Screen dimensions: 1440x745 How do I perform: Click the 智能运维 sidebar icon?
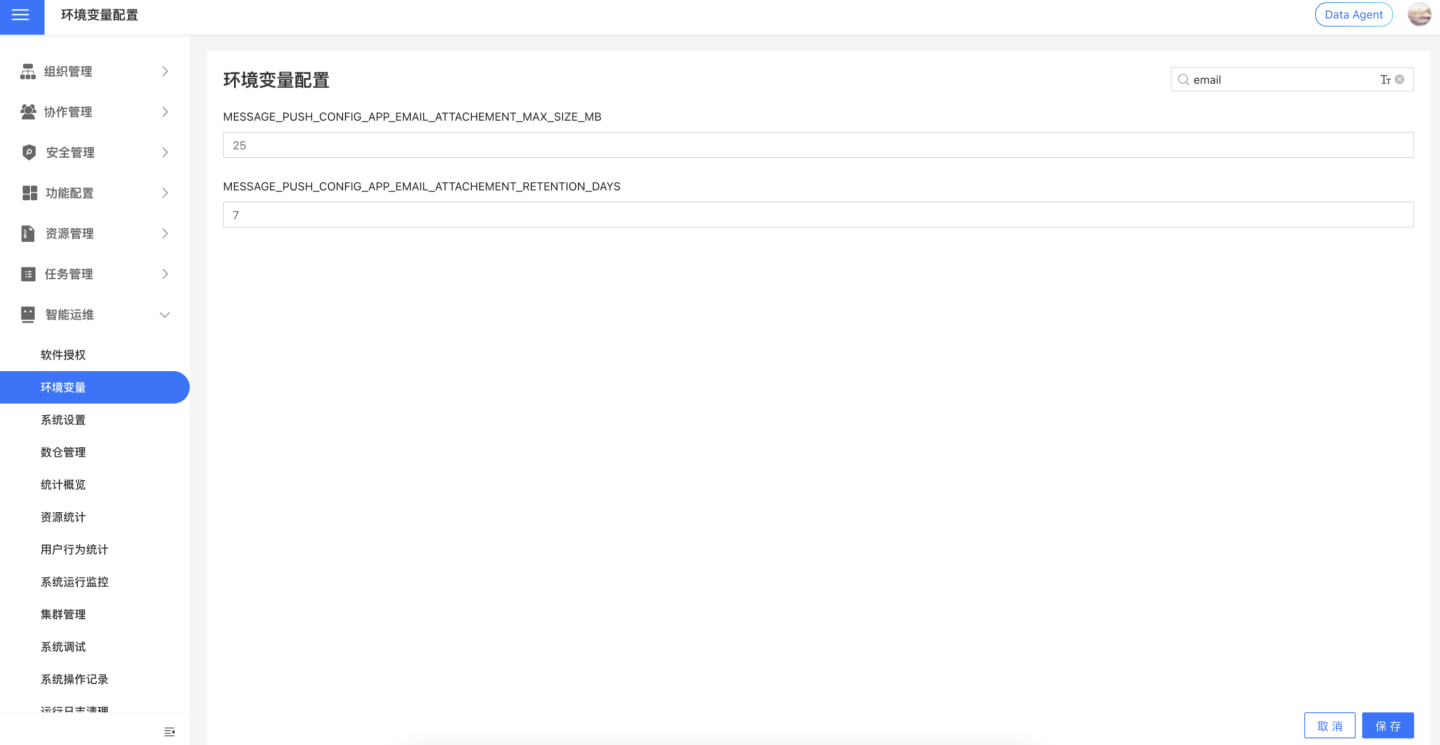28,315
